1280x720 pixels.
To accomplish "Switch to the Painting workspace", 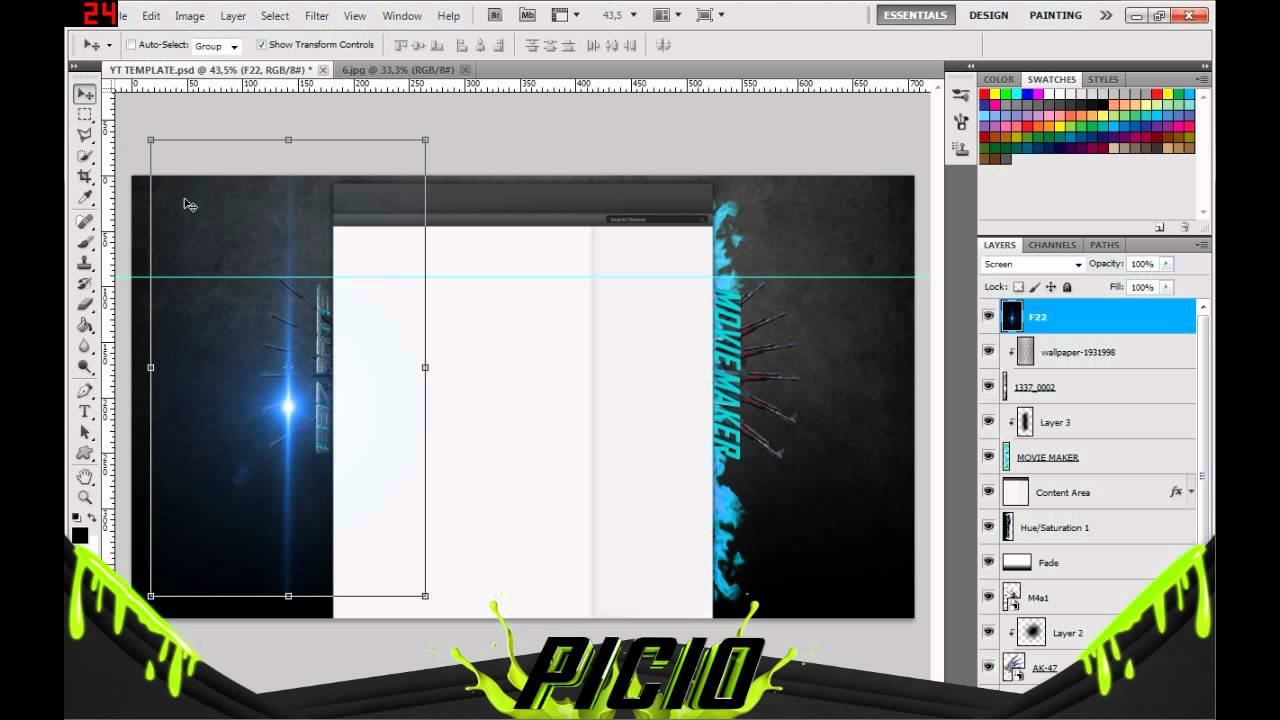I will [1056, 15].
